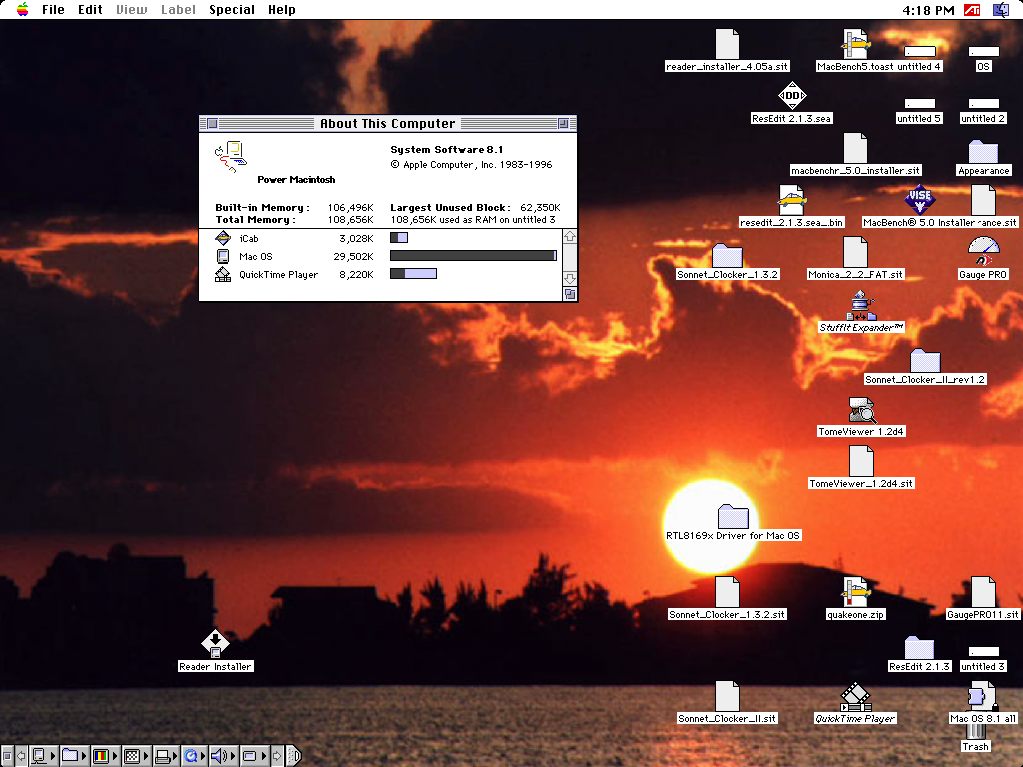
Task: Select the Sonnet_Clocker_1.3.2 folder icon
Action: point(727,256)
